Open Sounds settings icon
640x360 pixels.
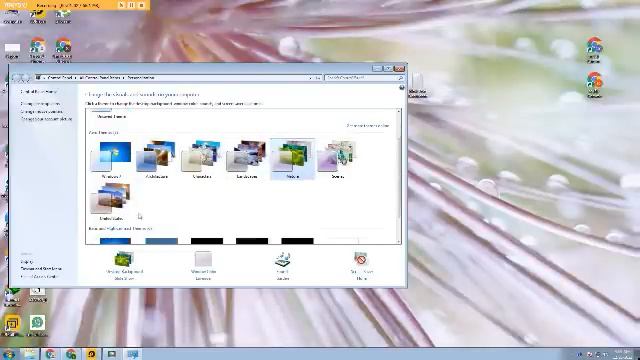point(282,259)
